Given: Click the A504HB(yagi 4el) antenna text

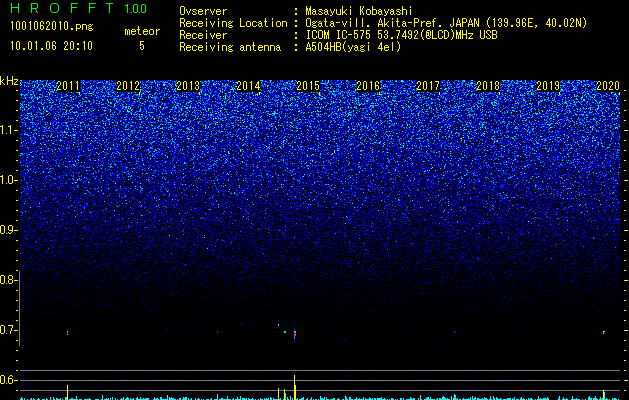Looking at the screenshot, I should coord(353,47).
